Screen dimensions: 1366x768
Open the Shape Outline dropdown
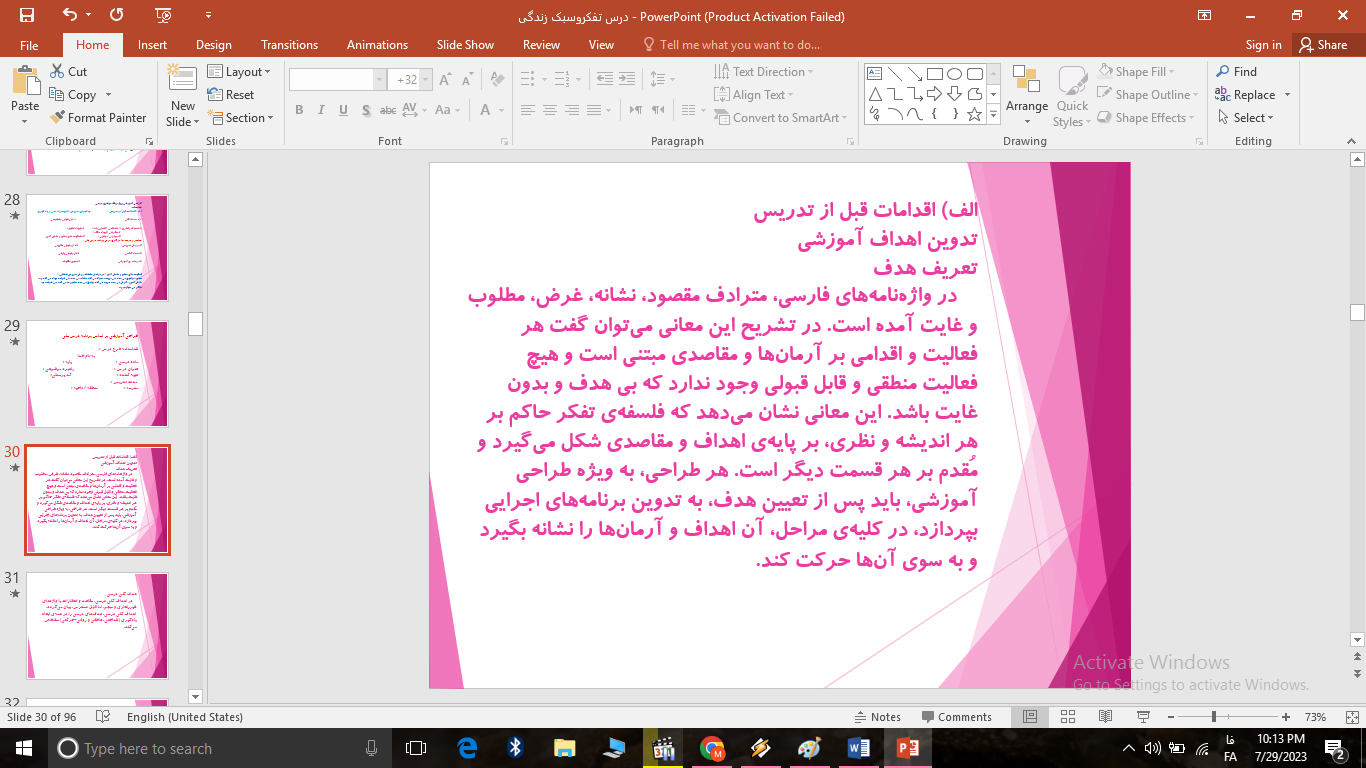coord(1149,95)
